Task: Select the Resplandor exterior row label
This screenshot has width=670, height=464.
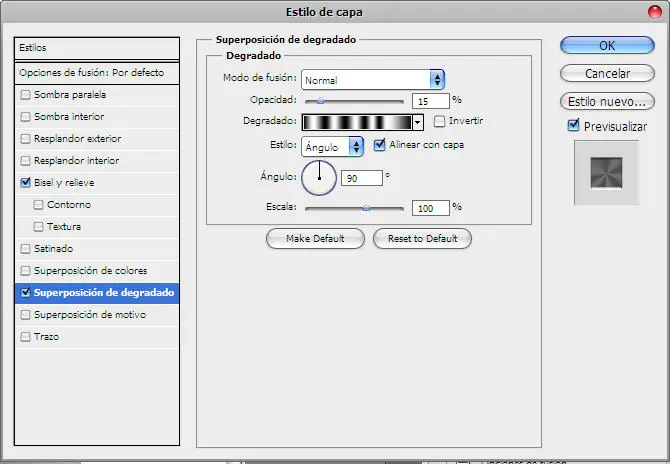Action: [x=78, y=138]
